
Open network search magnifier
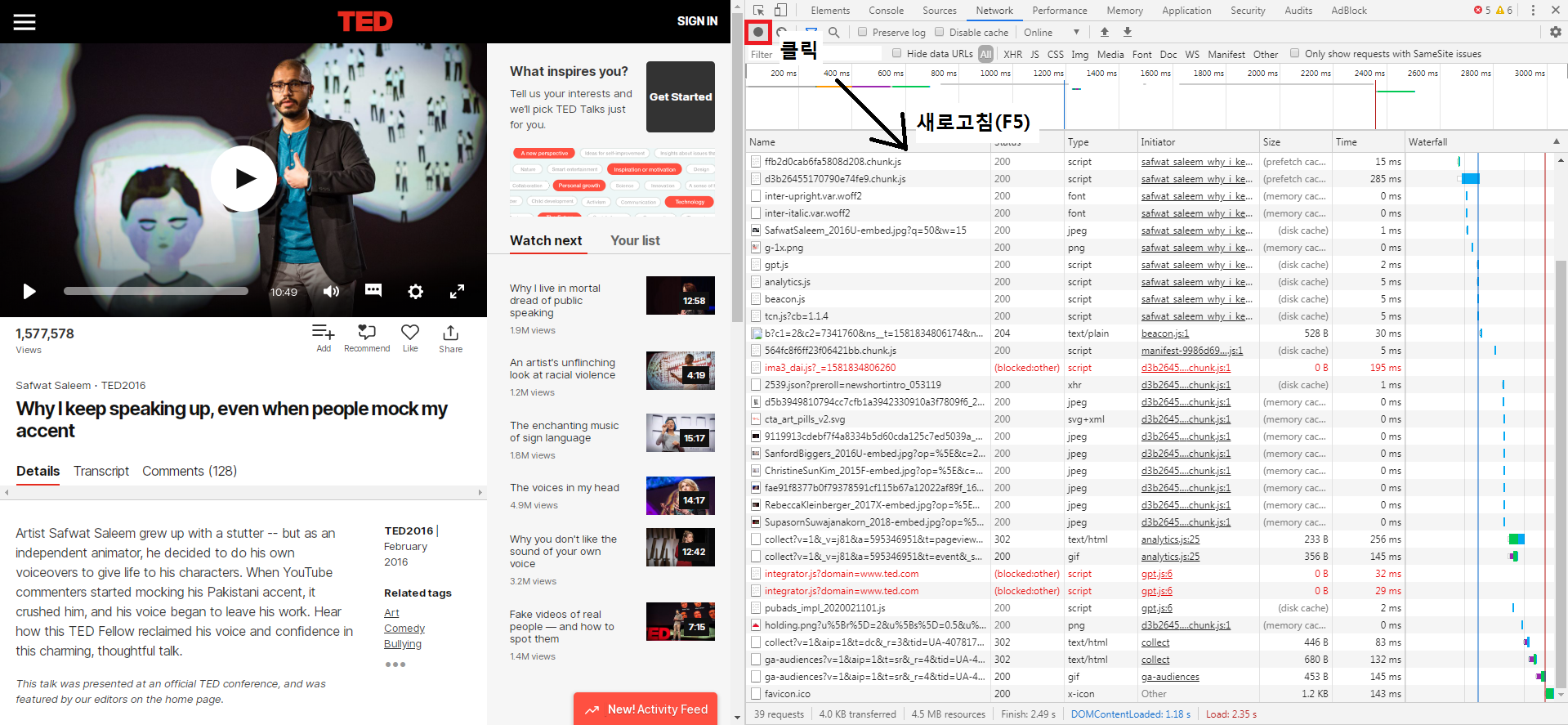click(x=834, y=32)
